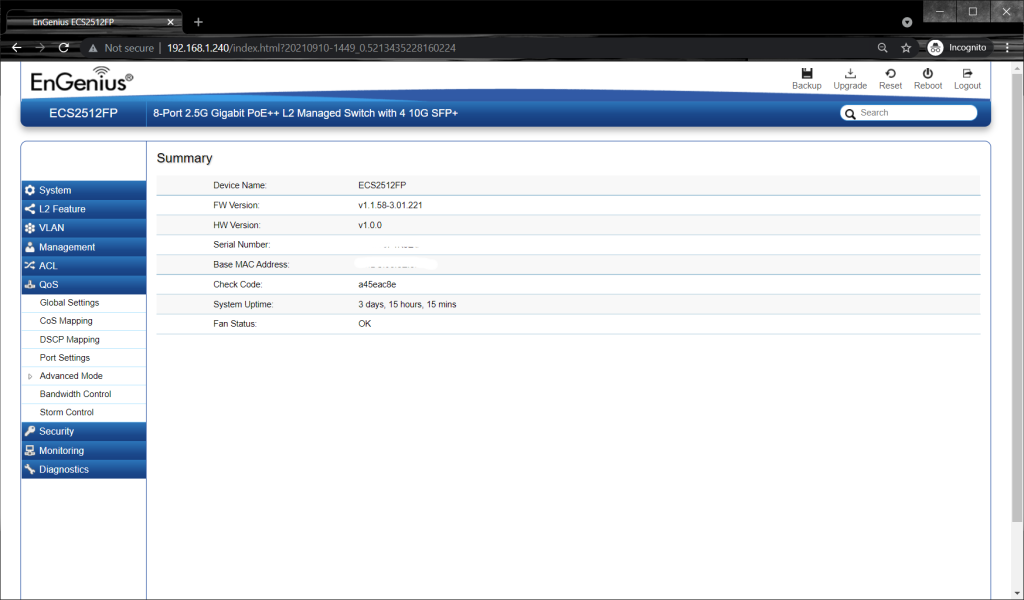Click the Diagnostics wrench icon
Screen dimensions: 1024x600
(30, 469)
